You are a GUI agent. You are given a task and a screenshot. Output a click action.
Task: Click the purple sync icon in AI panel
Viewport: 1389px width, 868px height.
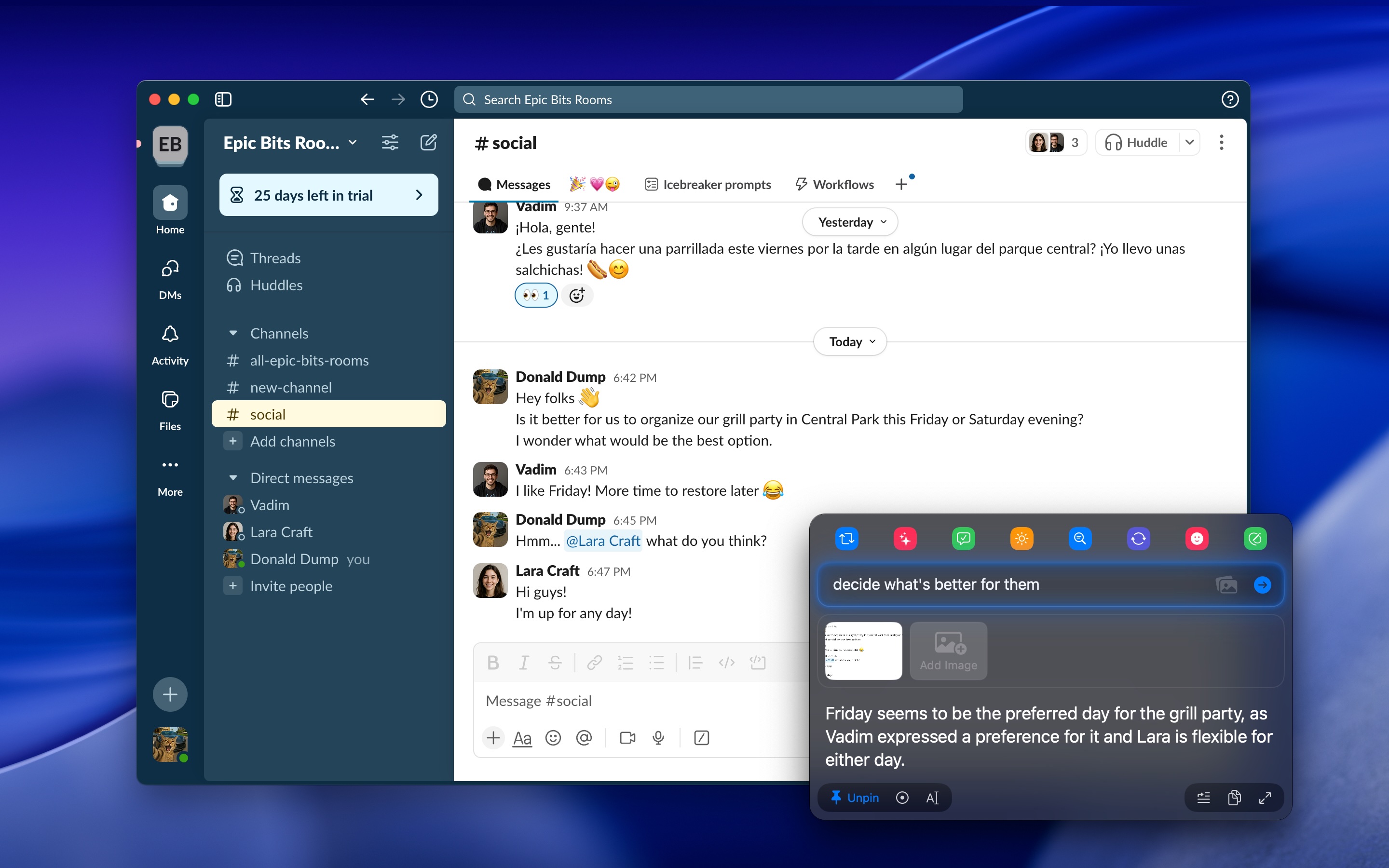click(1139, 539)
